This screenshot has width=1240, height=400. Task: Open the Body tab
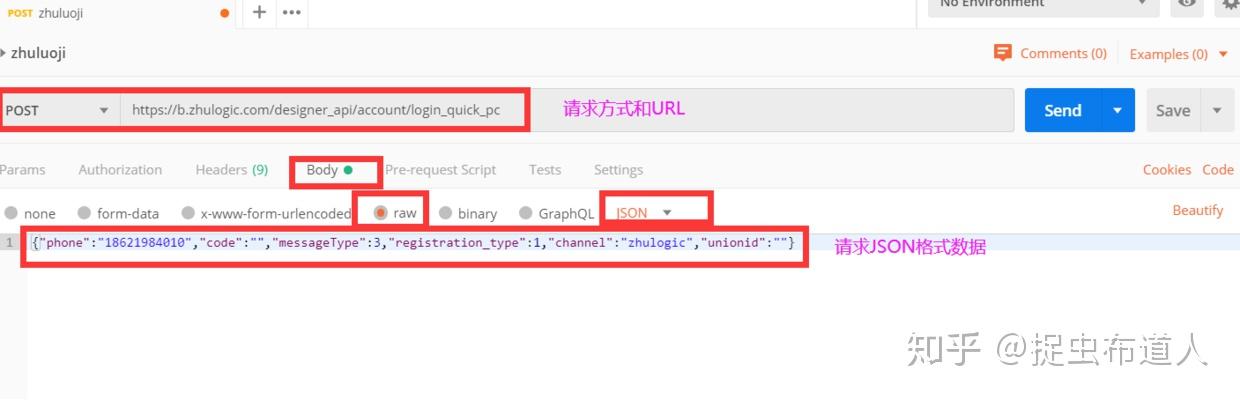tap(330, 169)
